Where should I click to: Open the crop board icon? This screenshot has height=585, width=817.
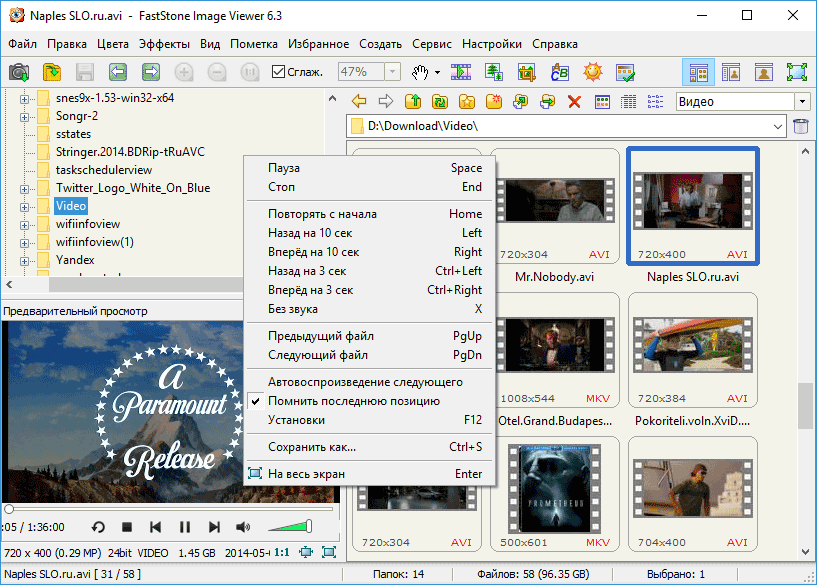point(527,72)
